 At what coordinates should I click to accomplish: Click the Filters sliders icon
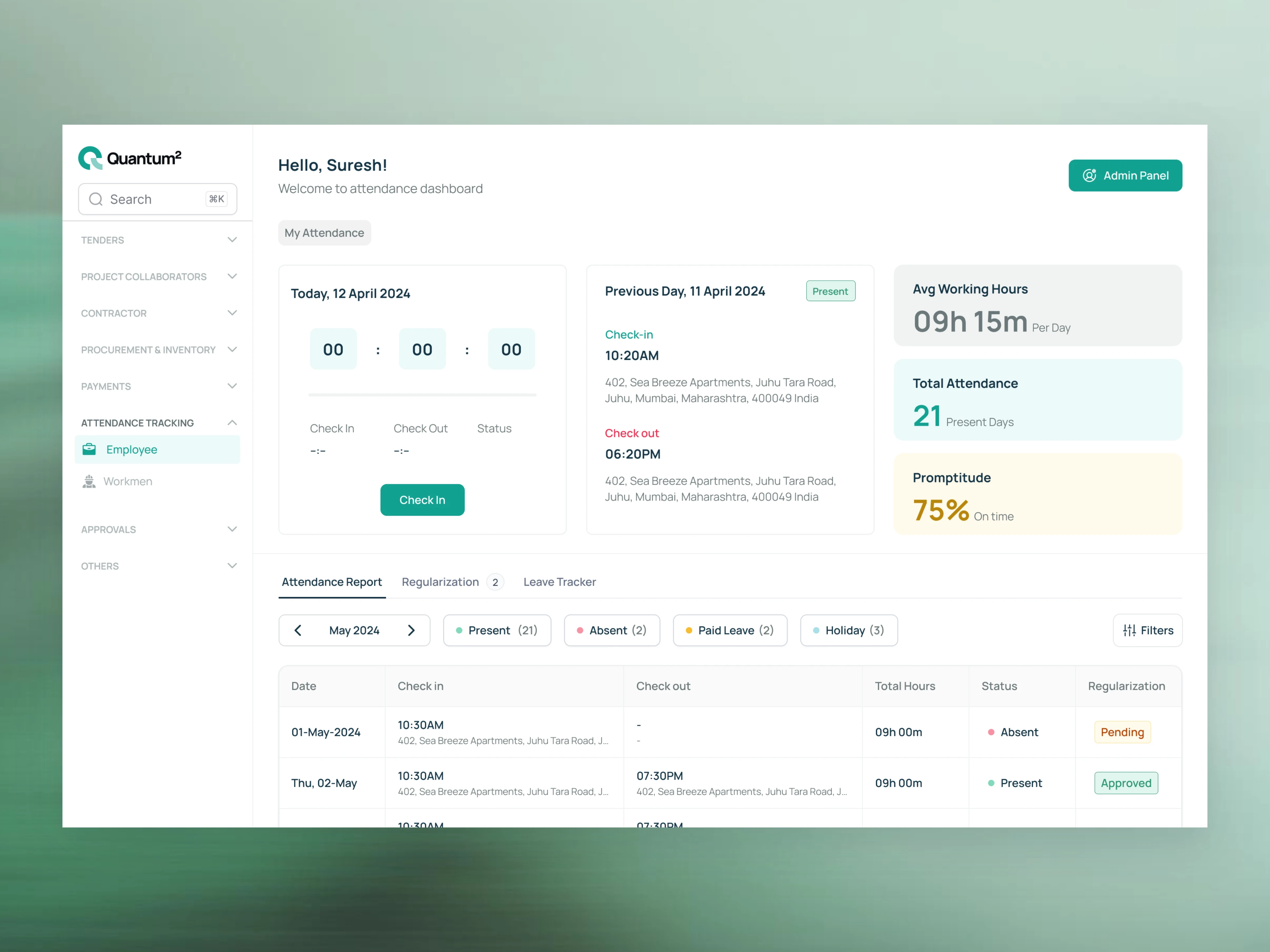tap(1129, 630)
